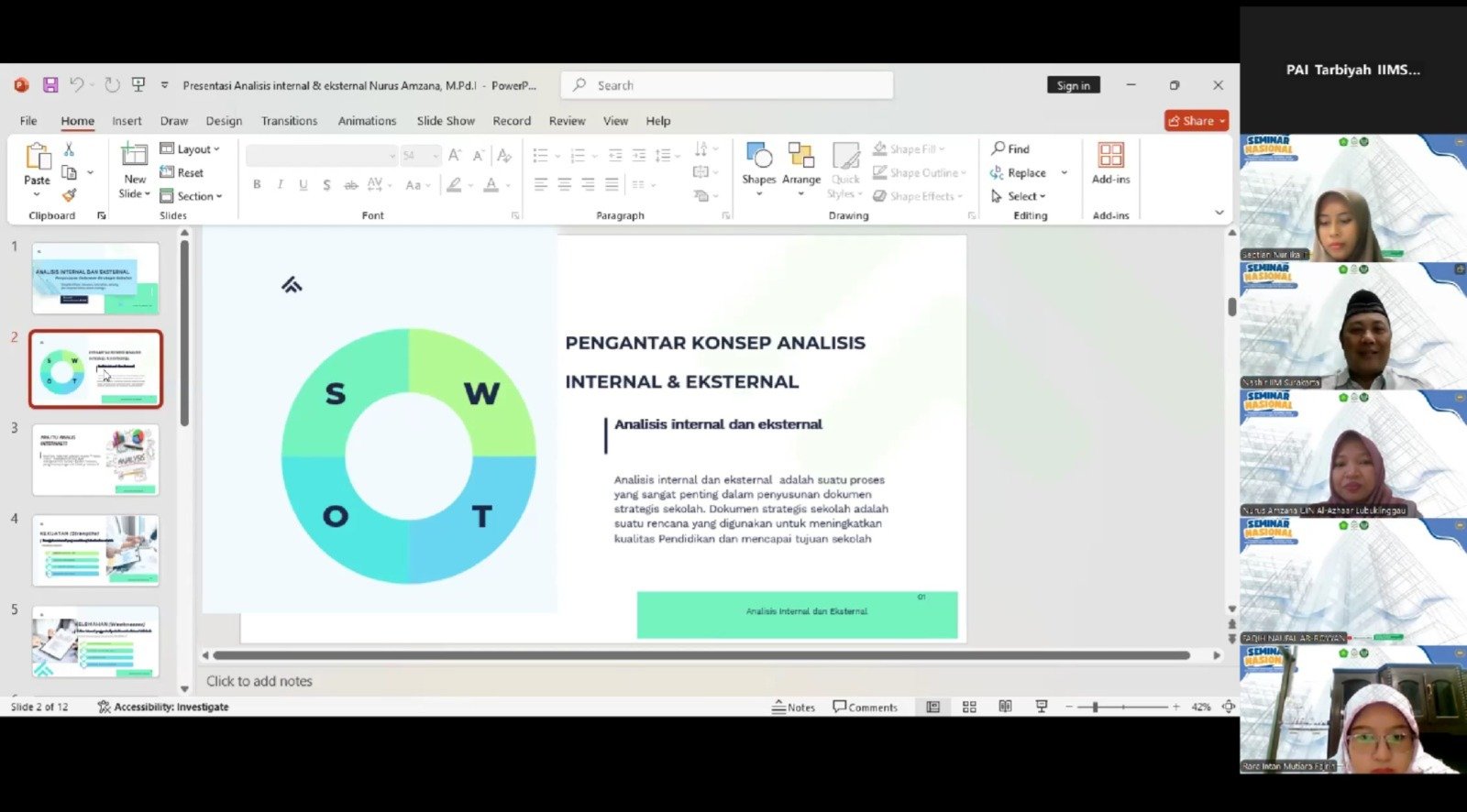Toggle the Notes pane

(x=793, y=707)
